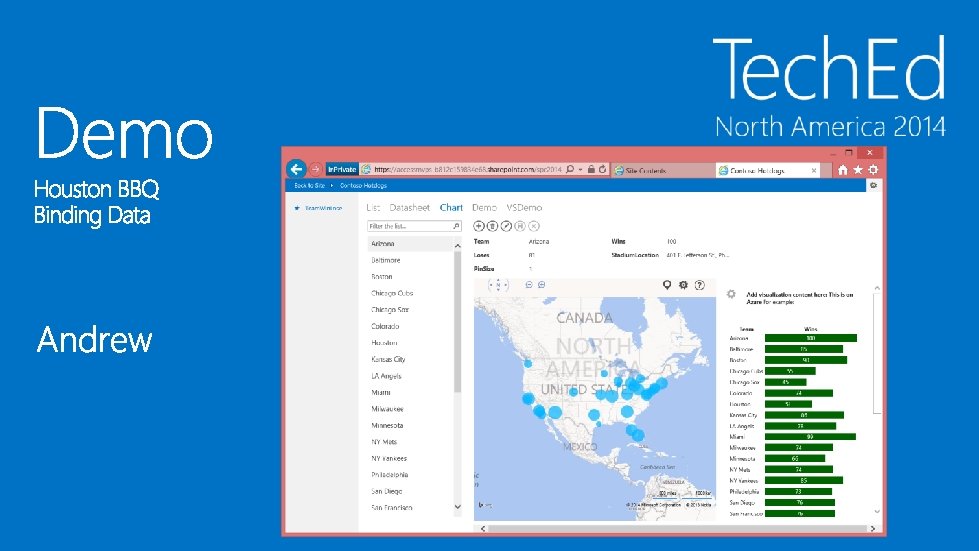
Task: Select Kansas City in the team list
Action: click(x=411, y=359)
